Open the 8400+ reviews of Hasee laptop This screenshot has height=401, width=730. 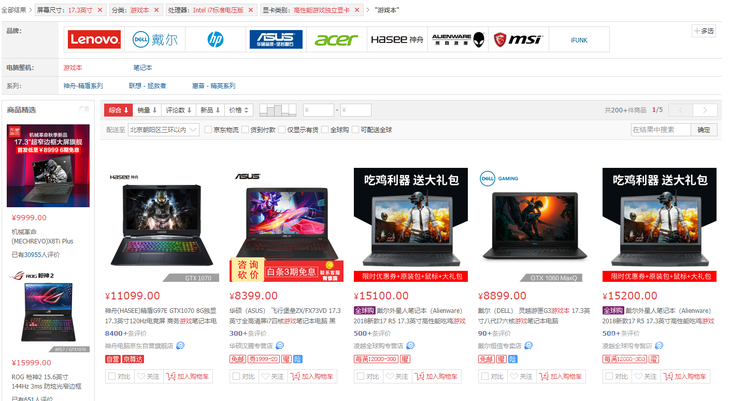click(126, 333)
